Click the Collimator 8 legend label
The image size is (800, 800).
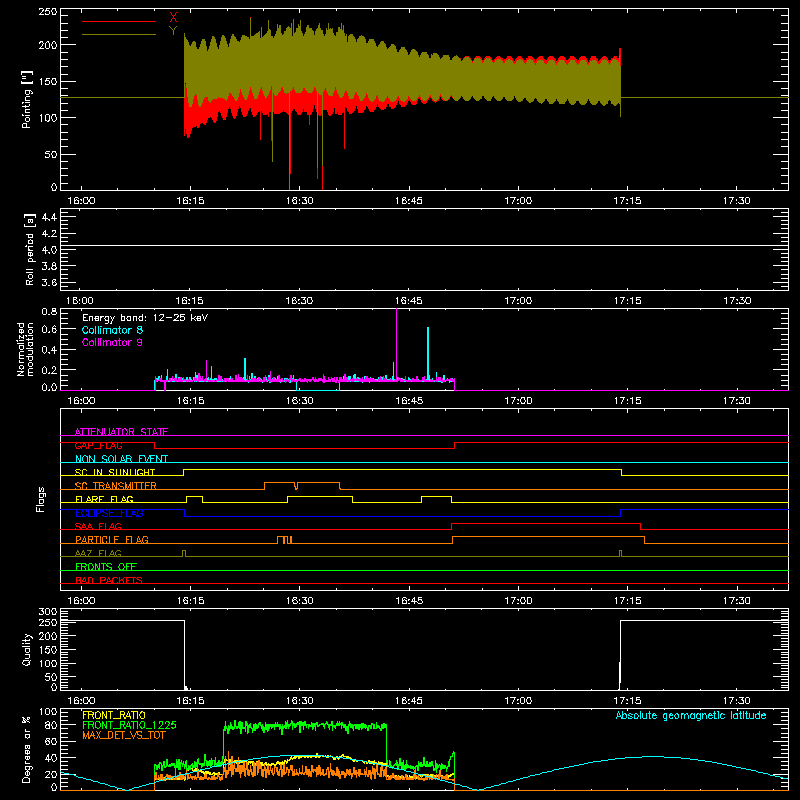pyautogui.click(x=112, y=330)
